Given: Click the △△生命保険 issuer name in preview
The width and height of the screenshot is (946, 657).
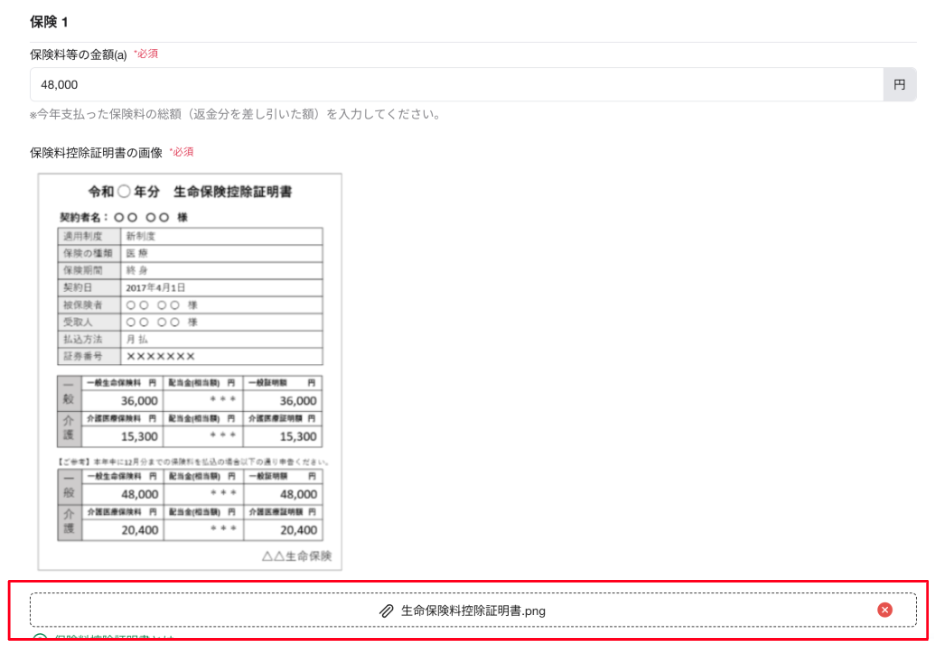Looking at the screenshot, I should [296, 556].
